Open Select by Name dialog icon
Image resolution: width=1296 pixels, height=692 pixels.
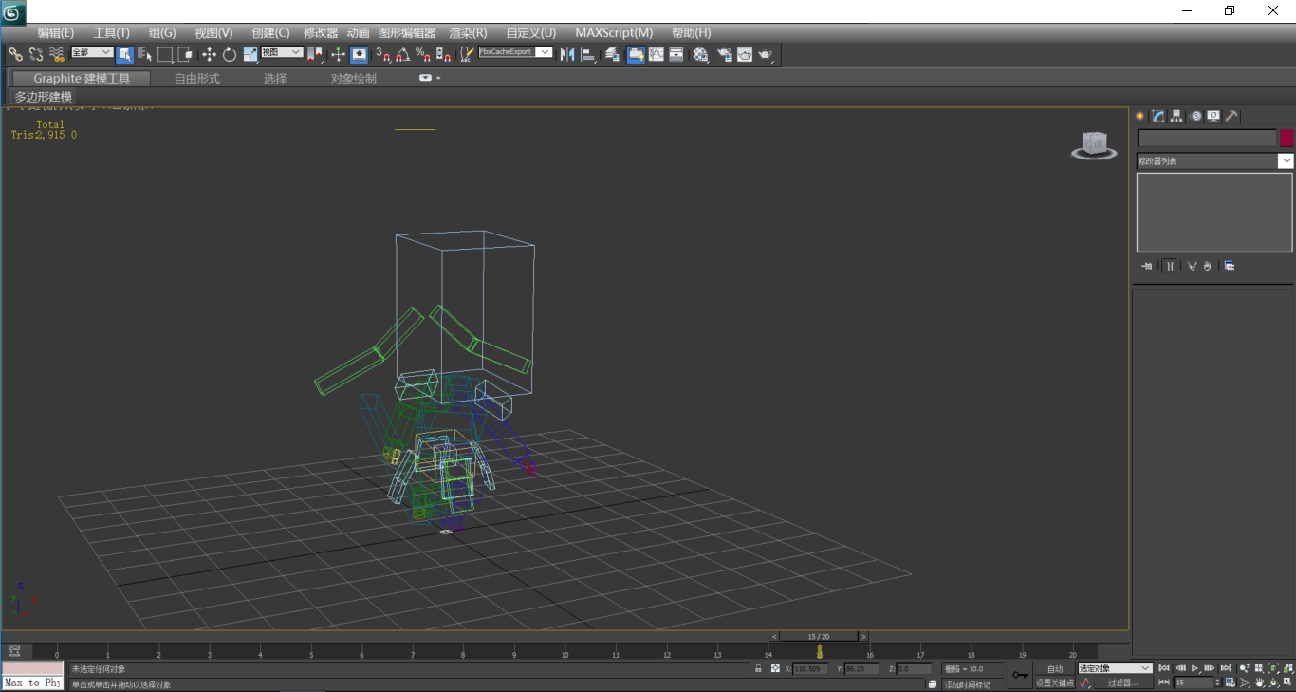[x=145, y=54]
